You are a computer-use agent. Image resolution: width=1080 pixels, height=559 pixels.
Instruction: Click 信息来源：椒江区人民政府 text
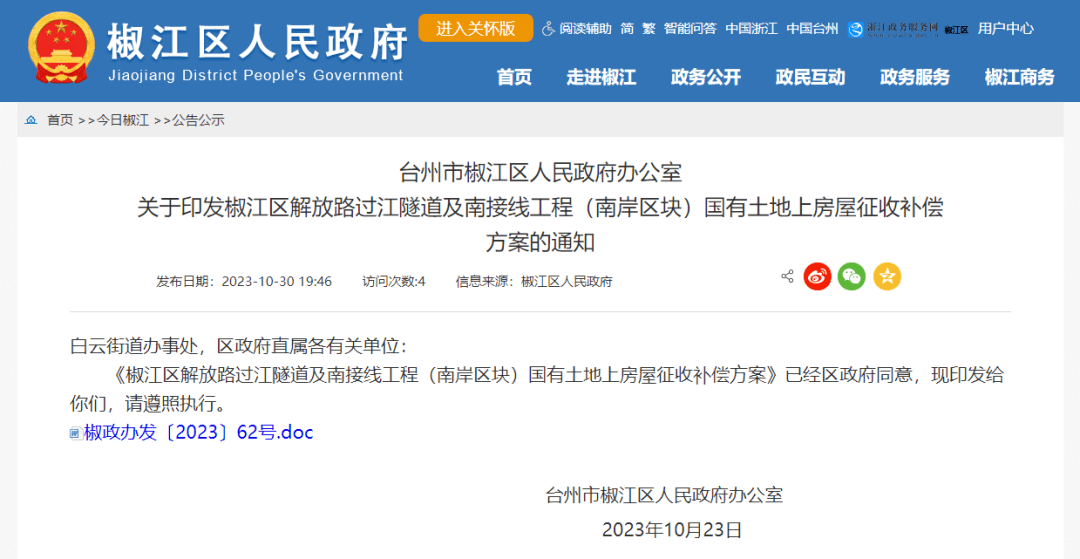tap(534, 282)
